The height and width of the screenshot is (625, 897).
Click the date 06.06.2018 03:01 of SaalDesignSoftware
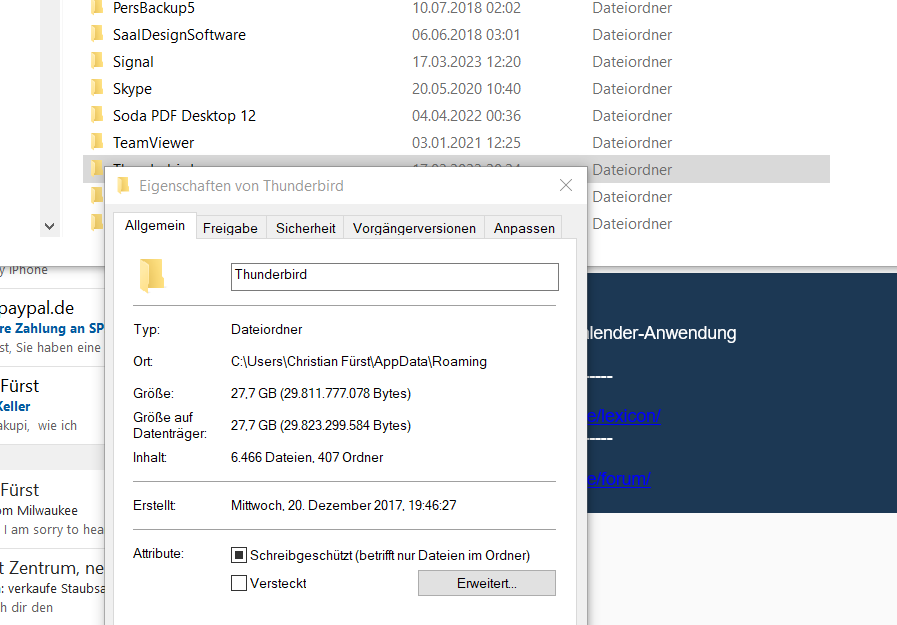point(466,35)
